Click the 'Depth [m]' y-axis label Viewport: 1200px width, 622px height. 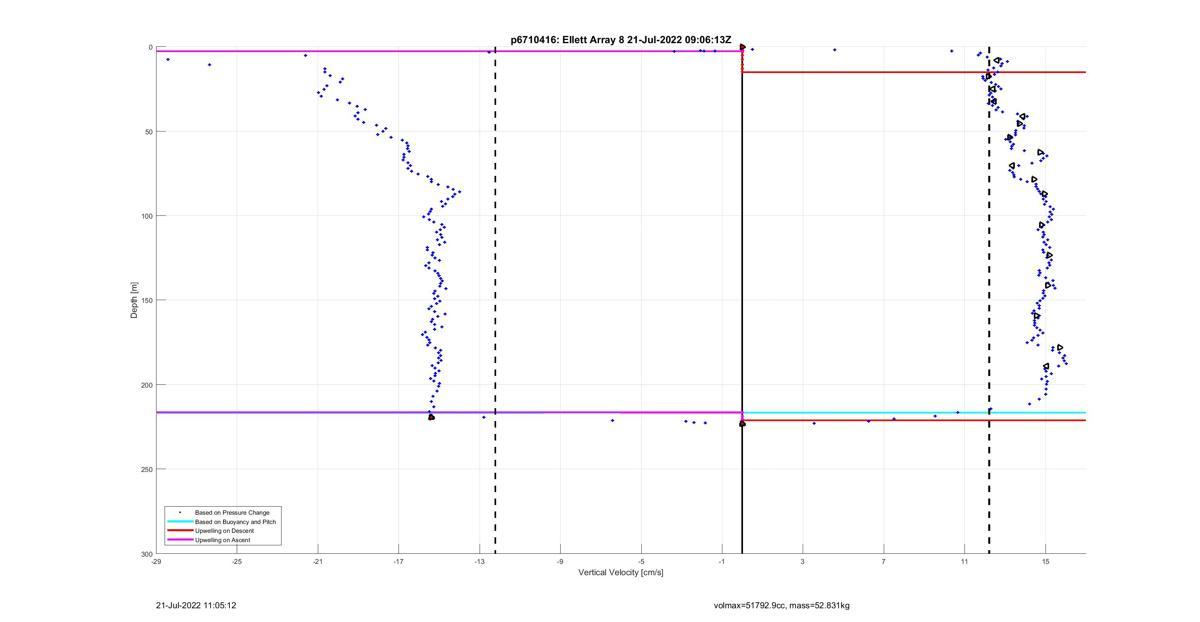(134, 300)
